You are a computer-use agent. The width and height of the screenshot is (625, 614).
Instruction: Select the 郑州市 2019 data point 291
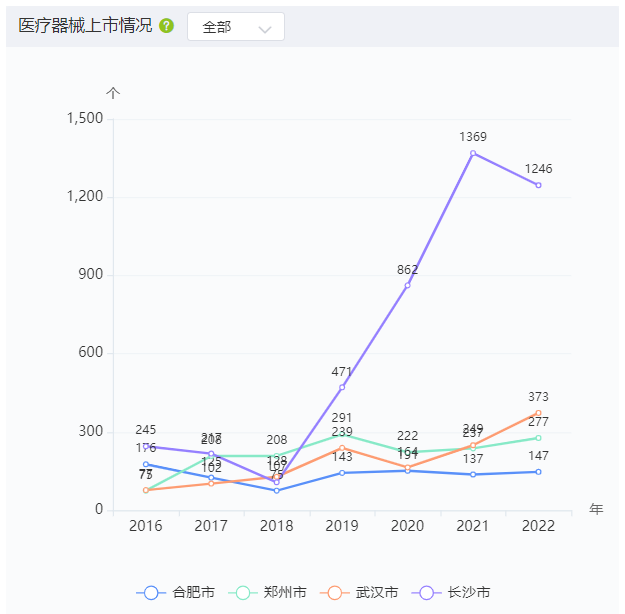point(342,434)
